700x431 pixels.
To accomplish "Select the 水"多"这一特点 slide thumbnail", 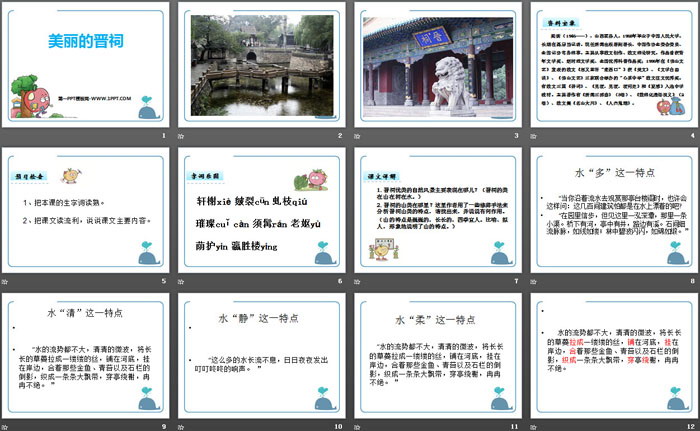I will (610, 212).
